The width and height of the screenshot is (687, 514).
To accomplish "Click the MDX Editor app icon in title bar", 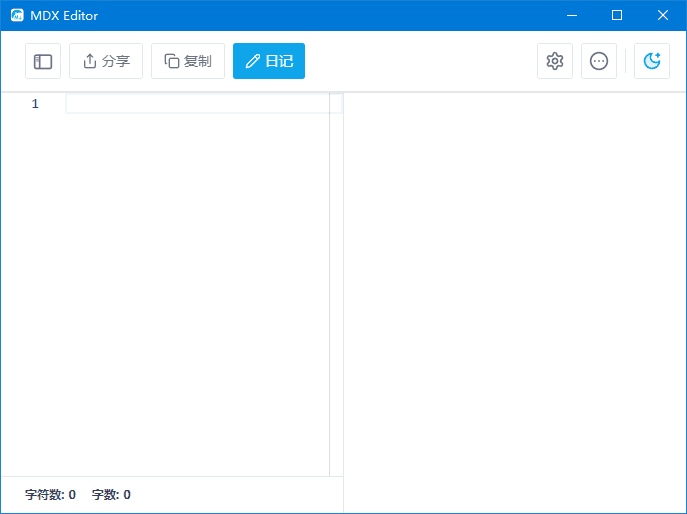I will [x=17, y=15].
